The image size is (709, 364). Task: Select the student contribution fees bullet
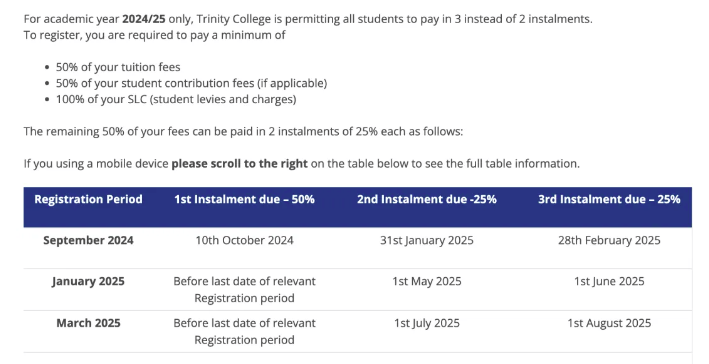click(191, 83)
